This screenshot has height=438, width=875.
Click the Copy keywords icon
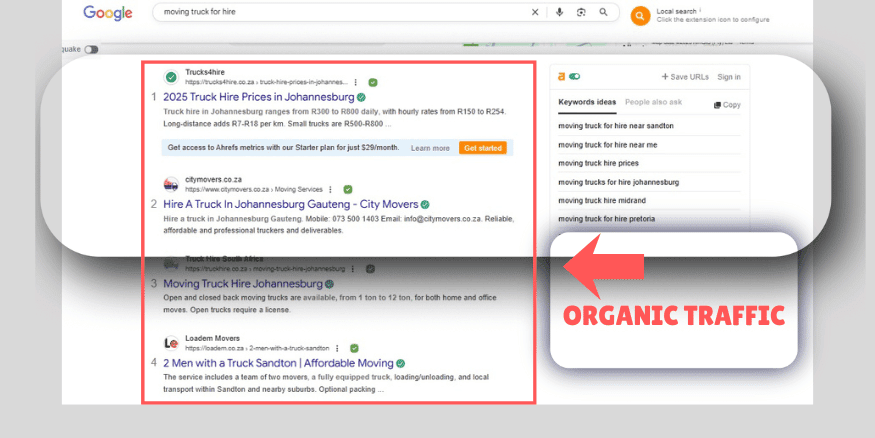727,105
